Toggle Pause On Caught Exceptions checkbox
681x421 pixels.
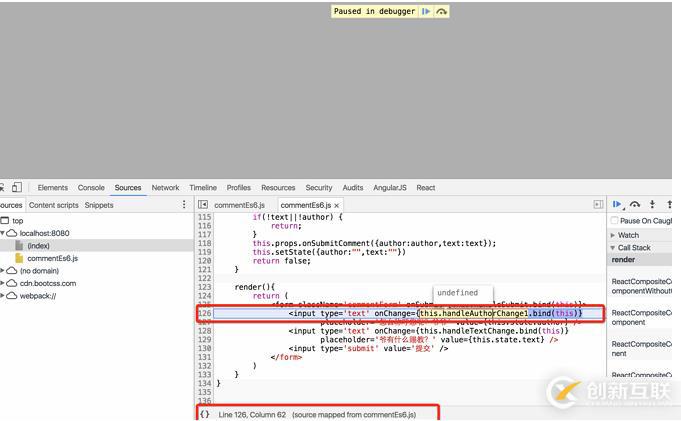click(x=614, y=221)
